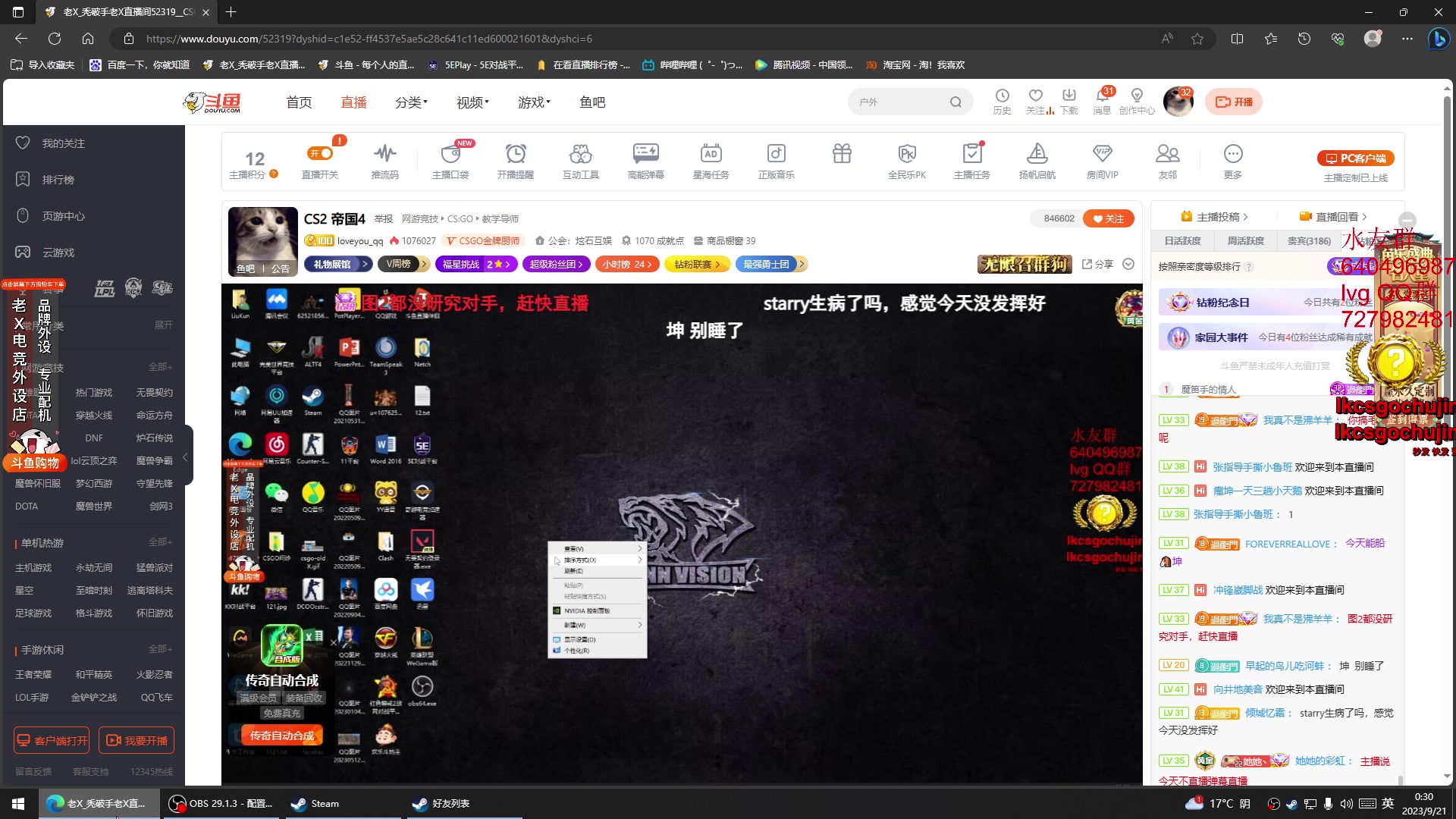Click browser address bar URL
Screen dimensions: 1456x819
tap(369, 39)
